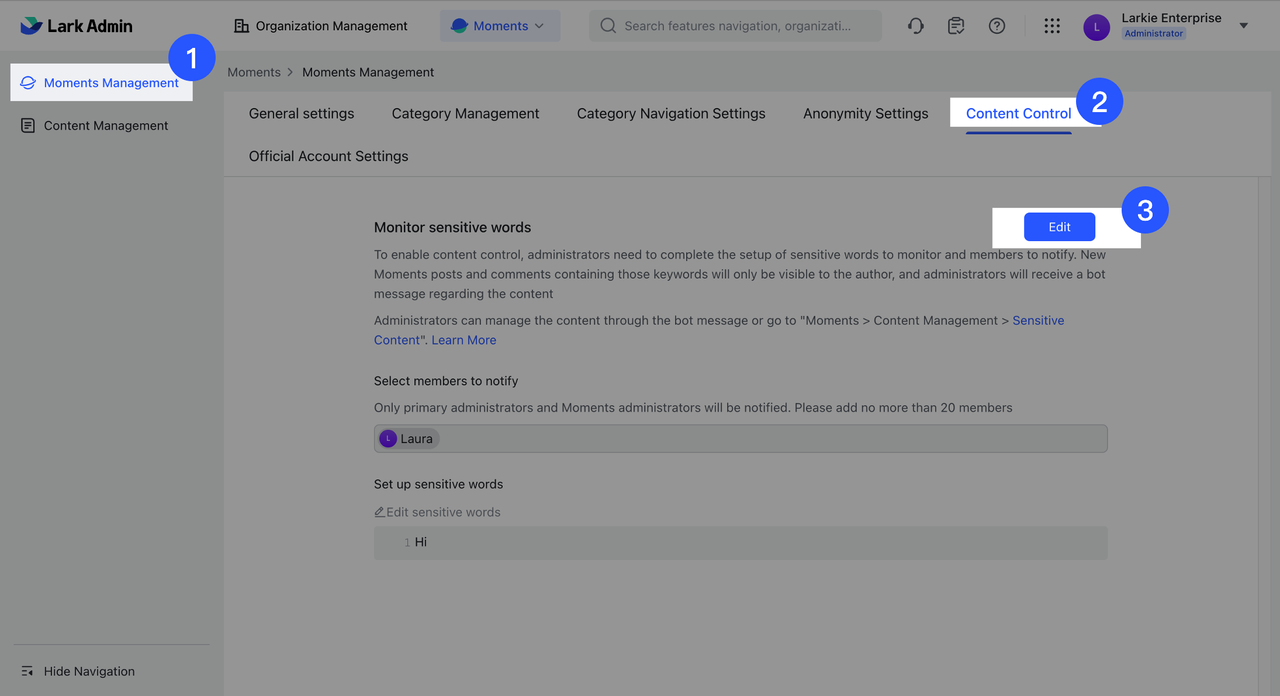This screenshot has height=696, width=1280.
Task: Open the Anonymity Settings tab
Action: [865, 113]
